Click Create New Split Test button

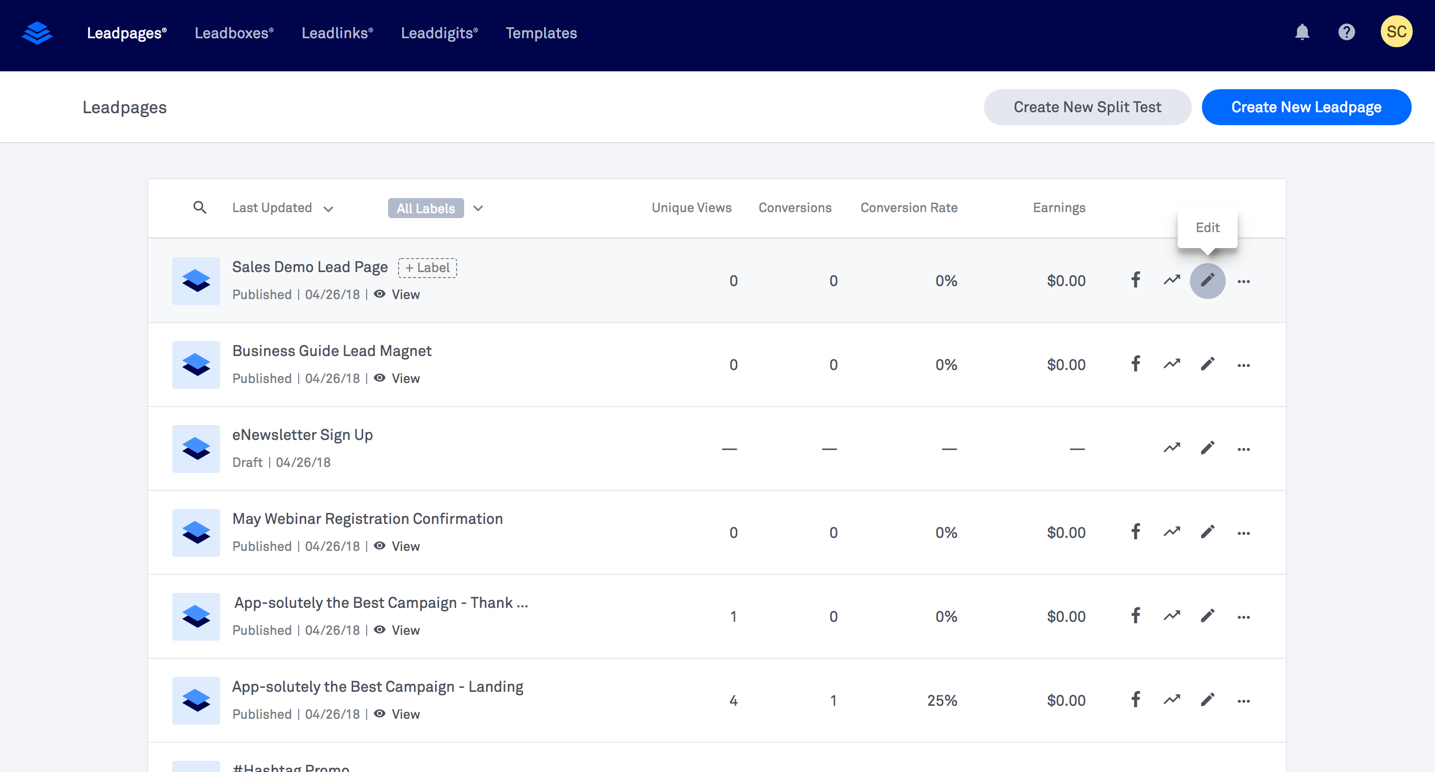coord(1087,107)
